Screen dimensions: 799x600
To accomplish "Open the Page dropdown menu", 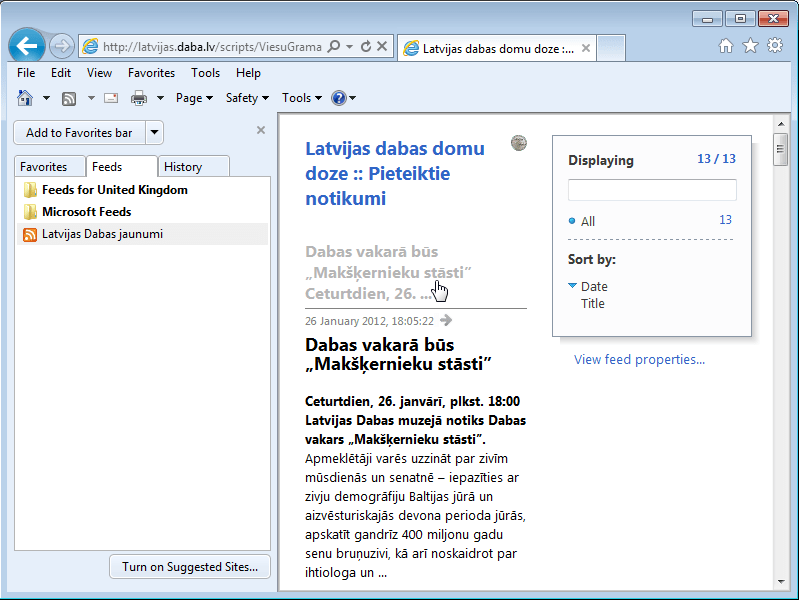I will point(194,98).
